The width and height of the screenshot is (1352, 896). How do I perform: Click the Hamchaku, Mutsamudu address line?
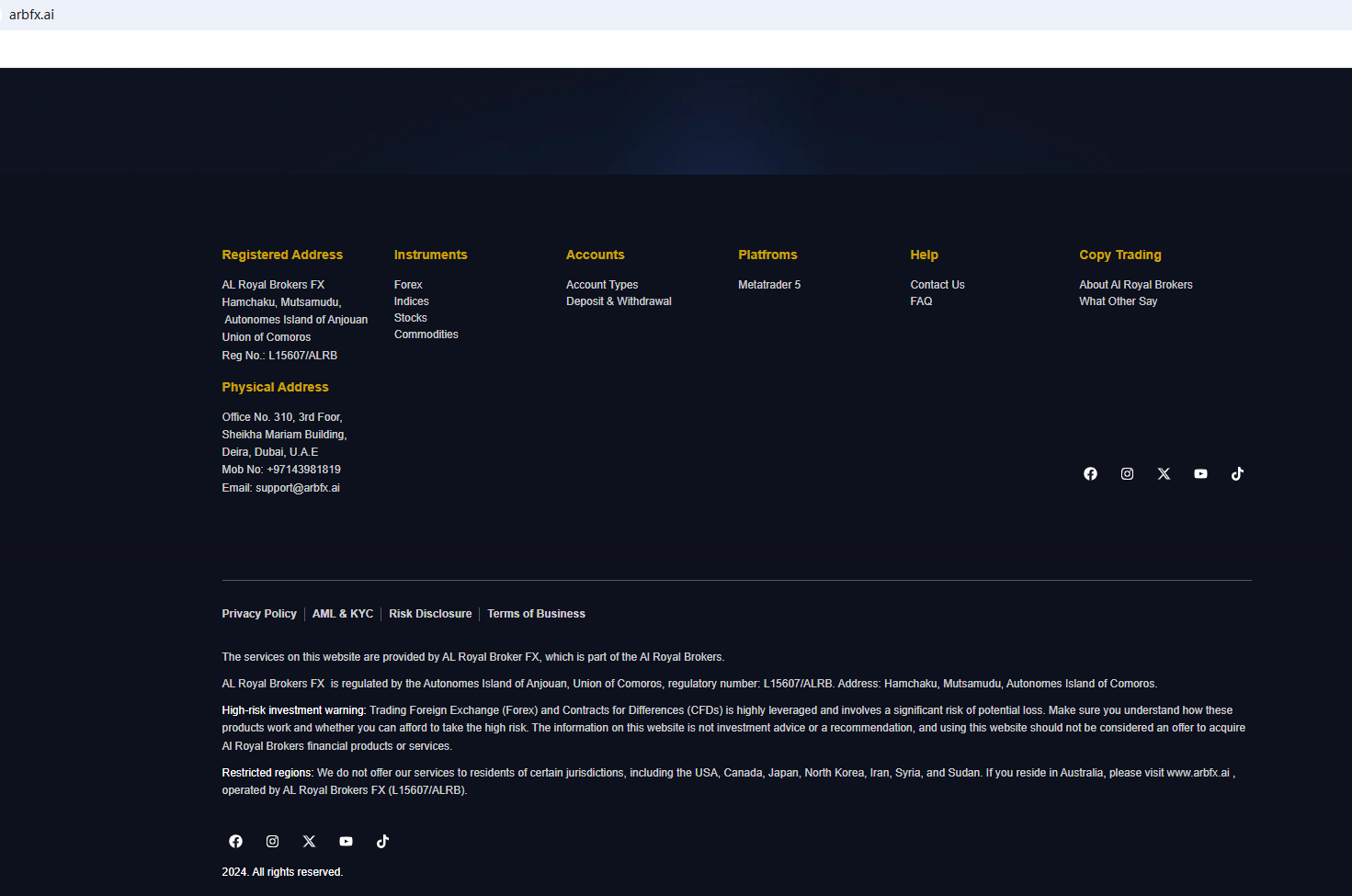[281, 302]
